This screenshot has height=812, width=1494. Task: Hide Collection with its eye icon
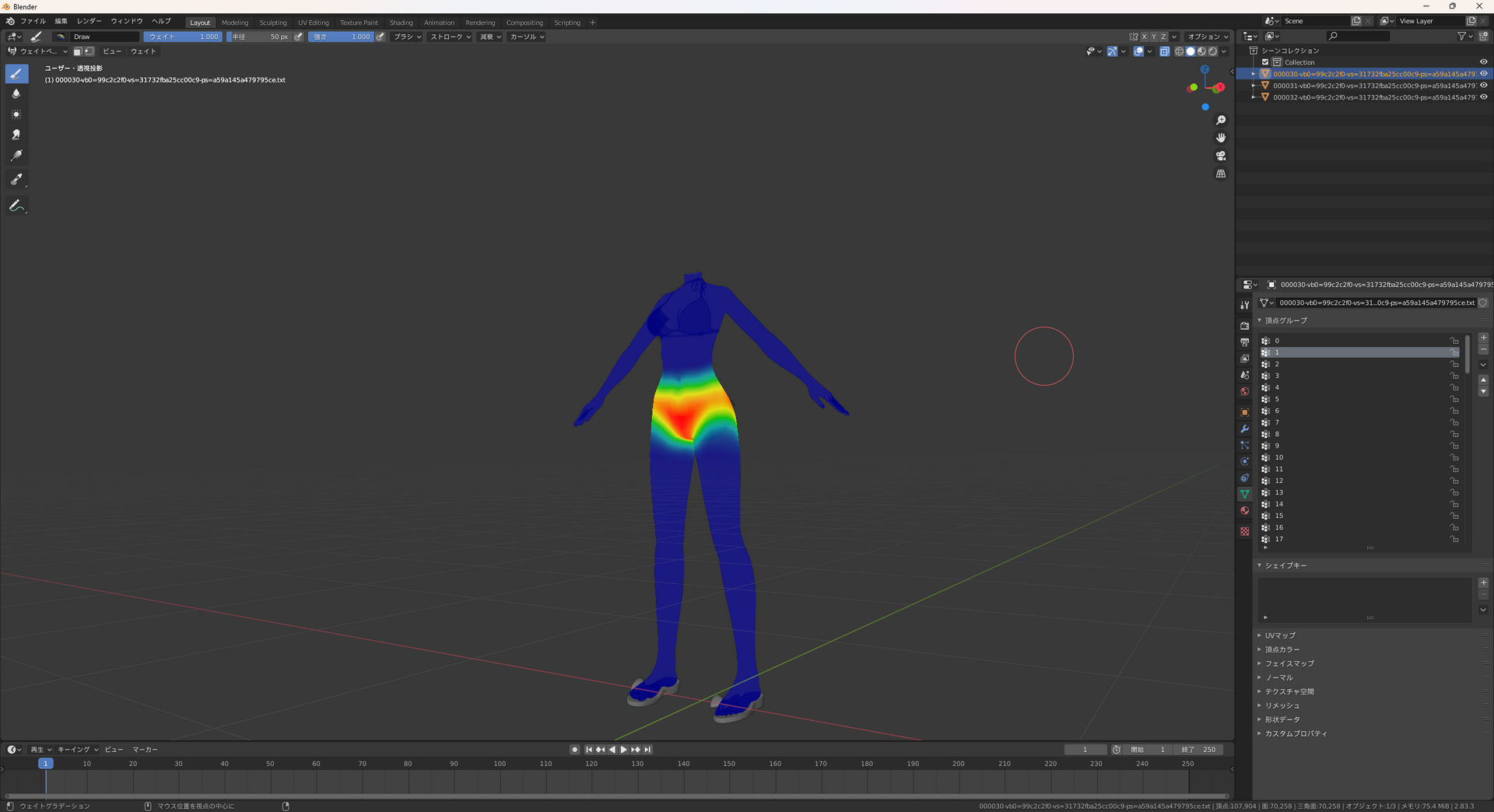[x=1483, y=62]
